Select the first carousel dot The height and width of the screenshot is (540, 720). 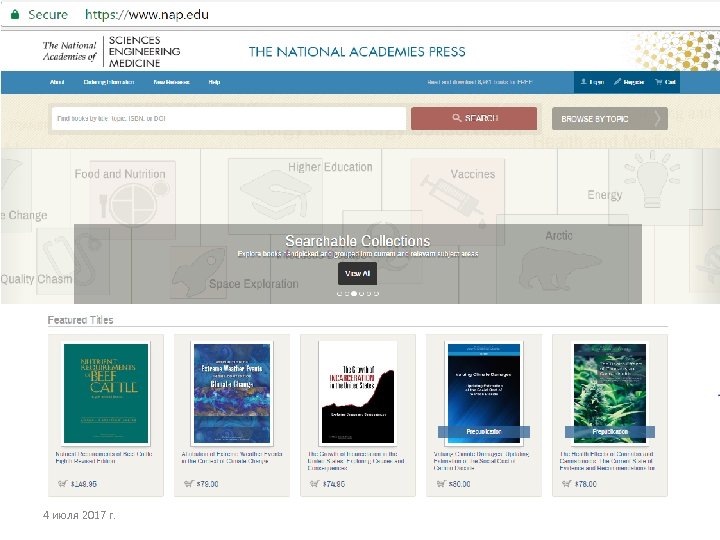coord(339,294)
